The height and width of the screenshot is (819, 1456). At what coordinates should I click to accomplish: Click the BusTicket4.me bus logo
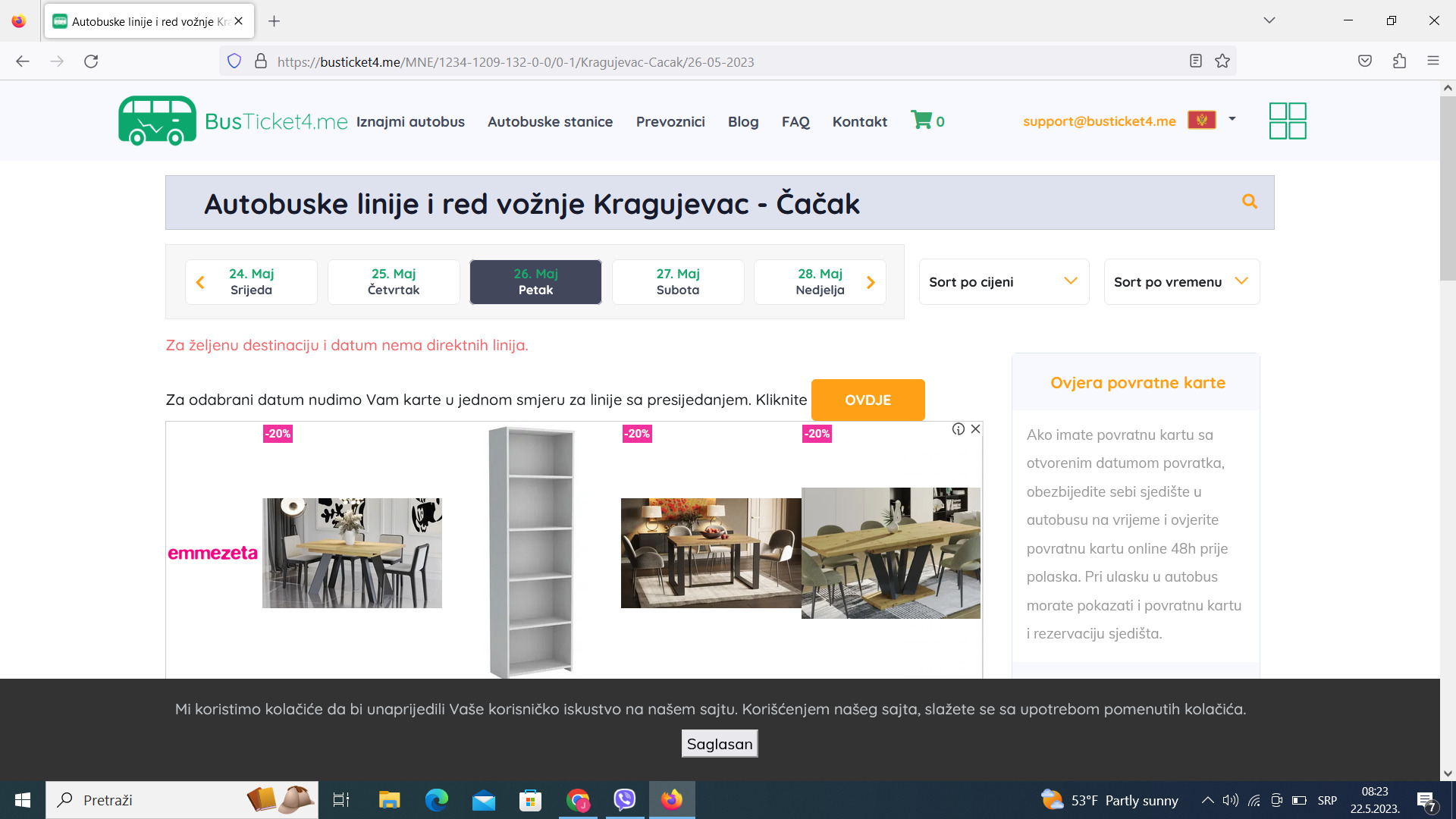point(157,121)
